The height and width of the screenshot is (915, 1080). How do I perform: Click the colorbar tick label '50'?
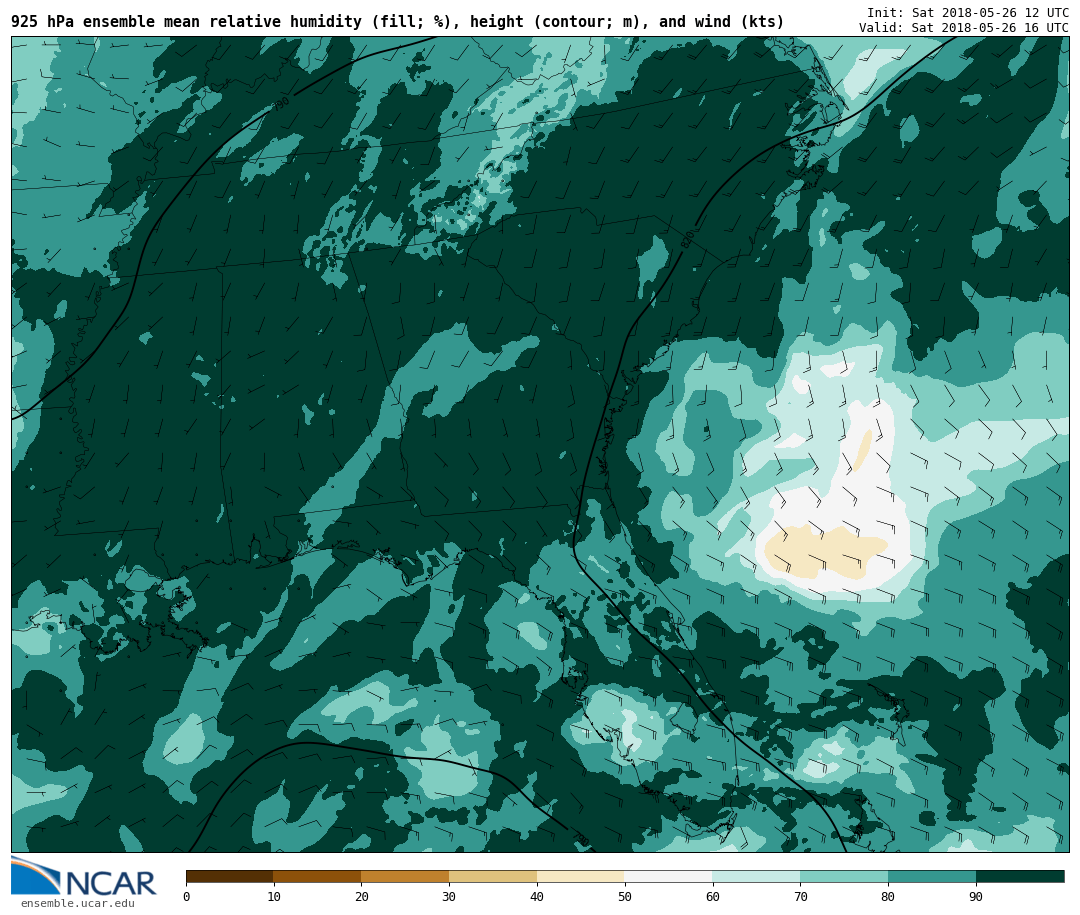pos(625,896)
